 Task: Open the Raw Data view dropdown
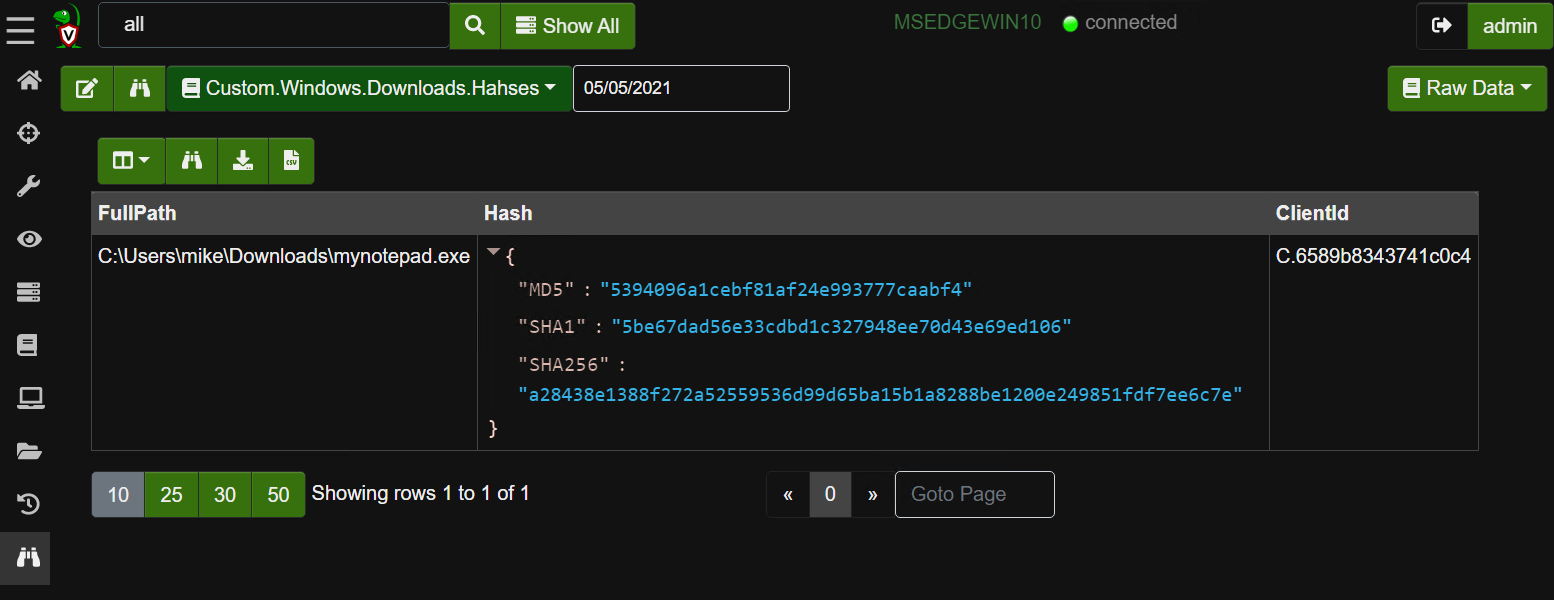(1466, 88)
